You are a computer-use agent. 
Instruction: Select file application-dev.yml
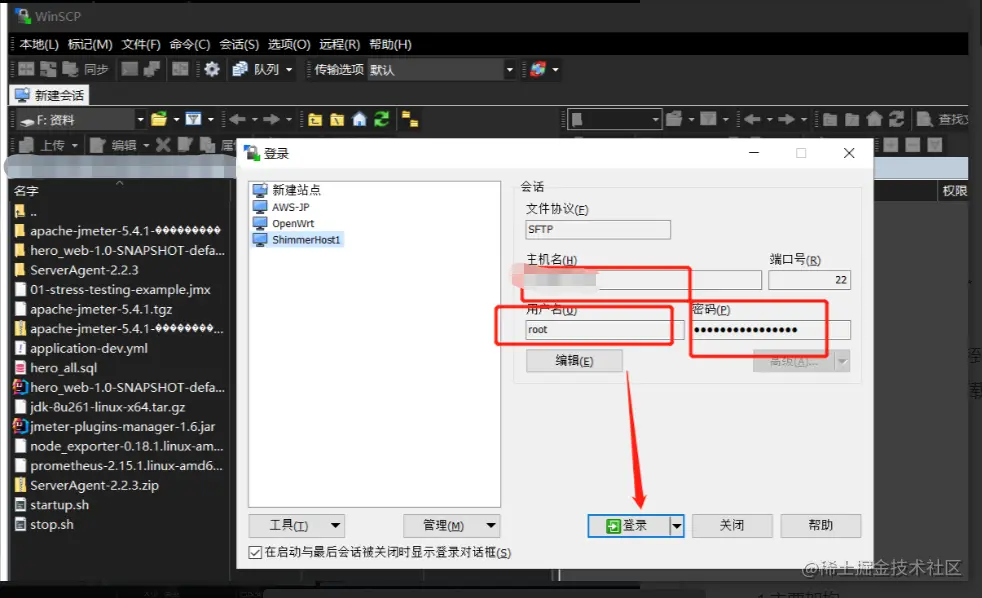[89, 348]
